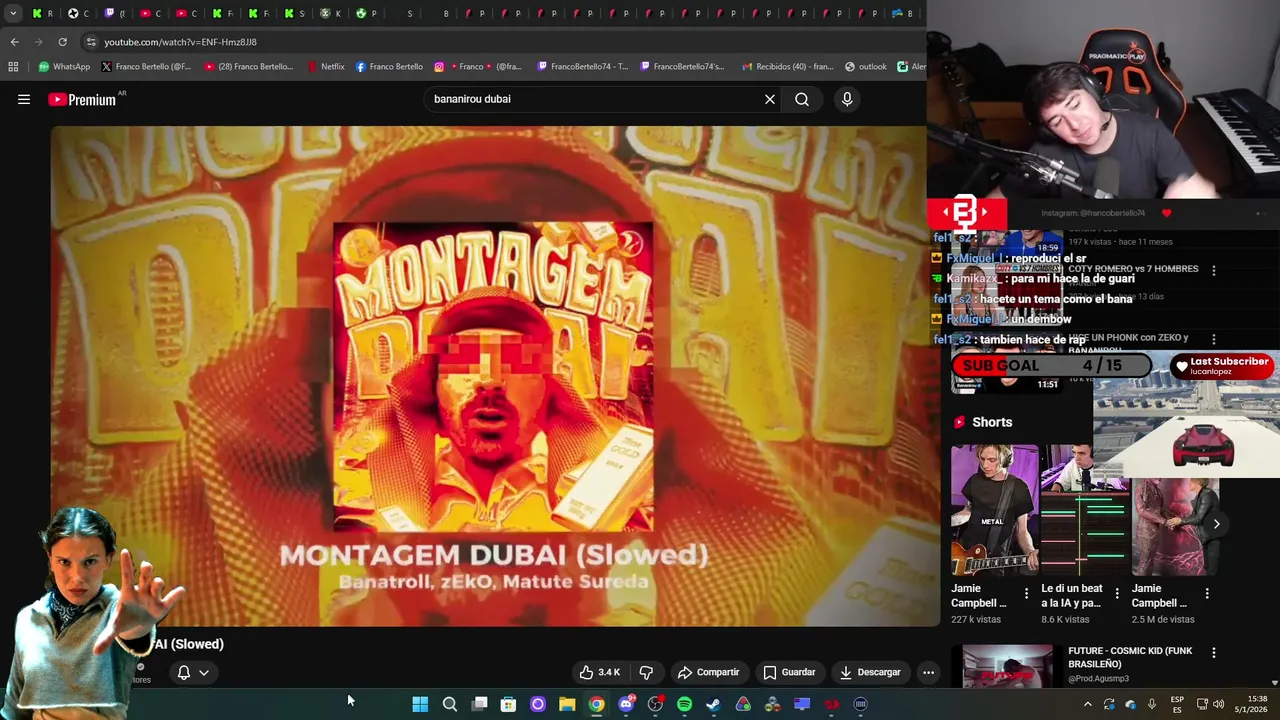Go back with the browser back arrow
Image resolution: width=1280 pixels, height=720 pixels.
pyautogui.click(x=14, y=42)
